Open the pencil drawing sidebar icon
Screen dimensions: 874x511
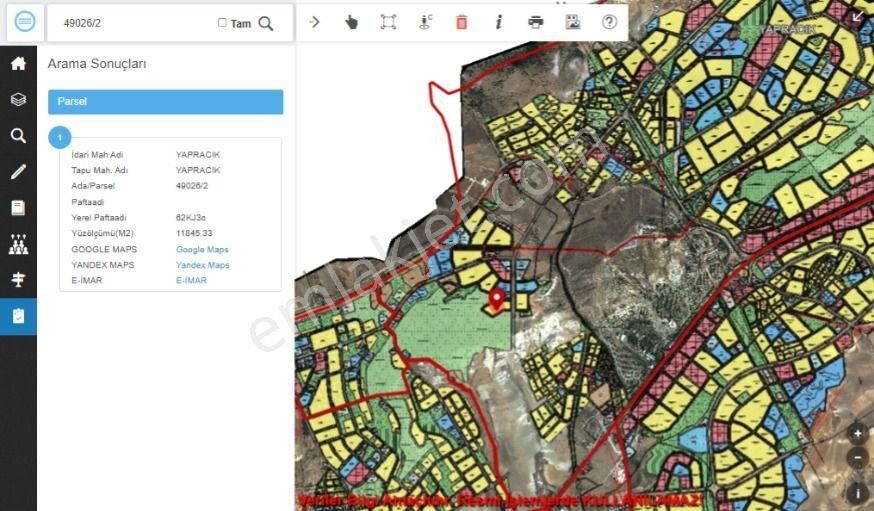coord(18,172)
